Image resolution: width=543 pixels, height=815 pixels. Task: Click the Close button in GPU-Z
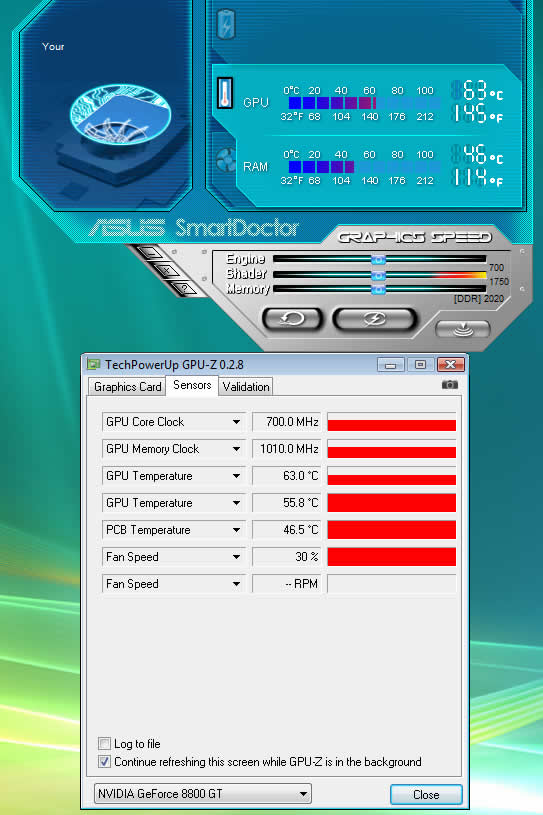click(x=426, y=795)
